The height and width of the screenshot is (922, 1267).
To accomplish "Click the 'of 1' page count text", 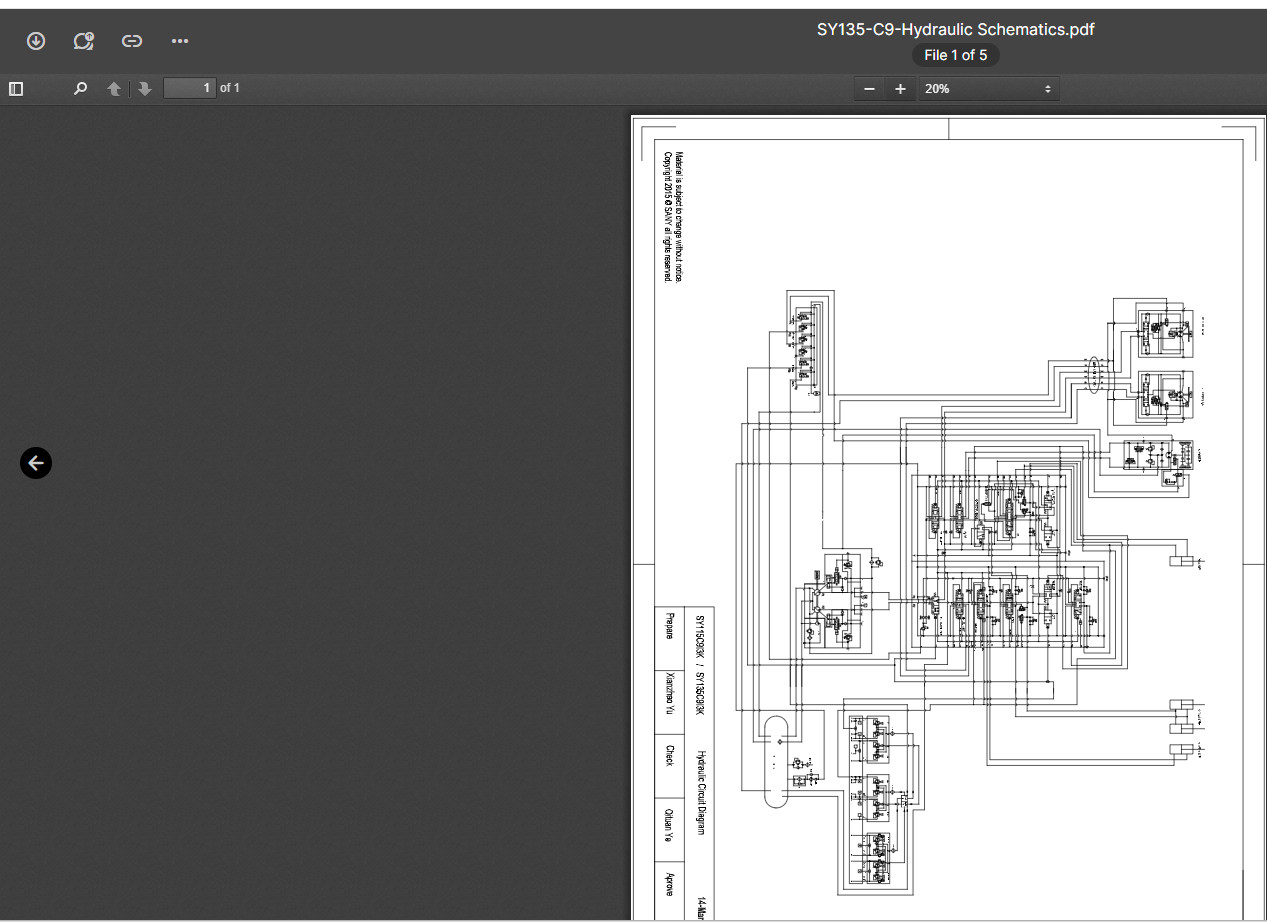I will coord(230,88).
